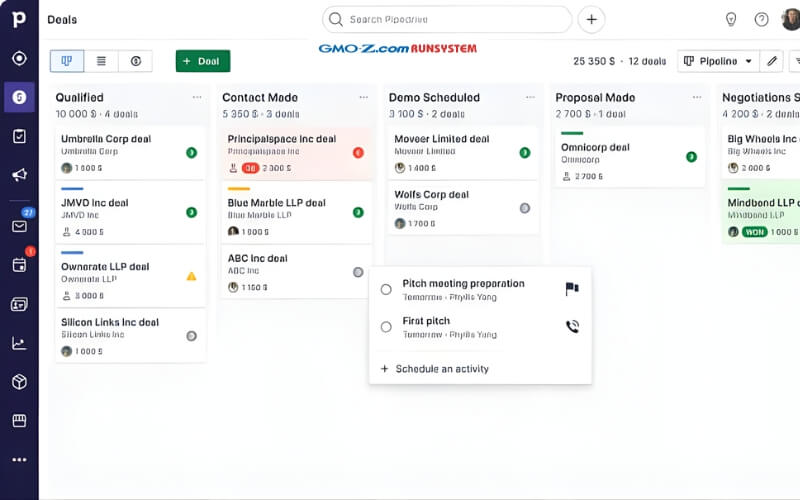Select the Deals dollar icon in sidebar

click(x=19, y=97)
